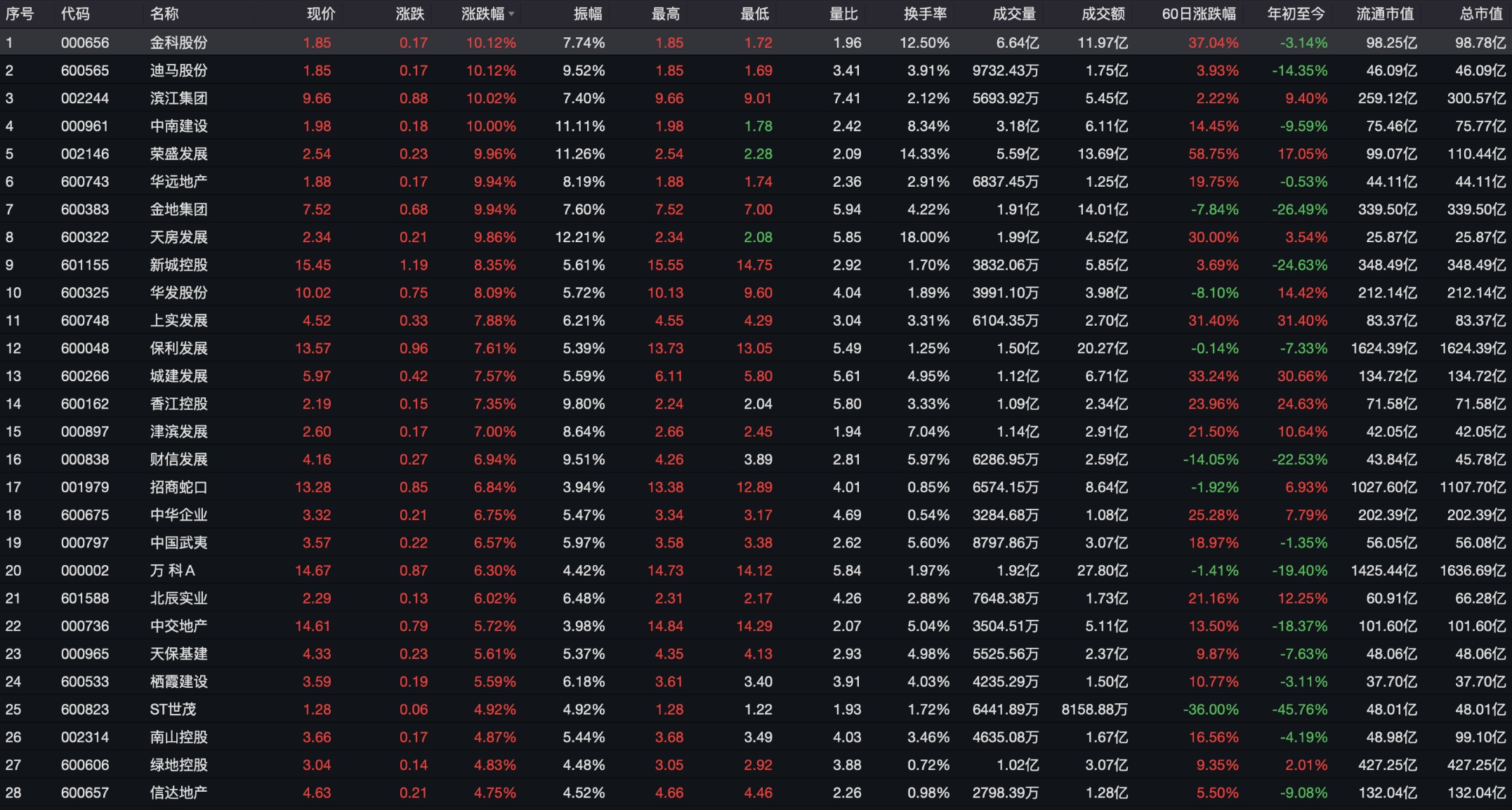Select stock 香江控股
This screenshot has width=1512, height=810.
178,404
